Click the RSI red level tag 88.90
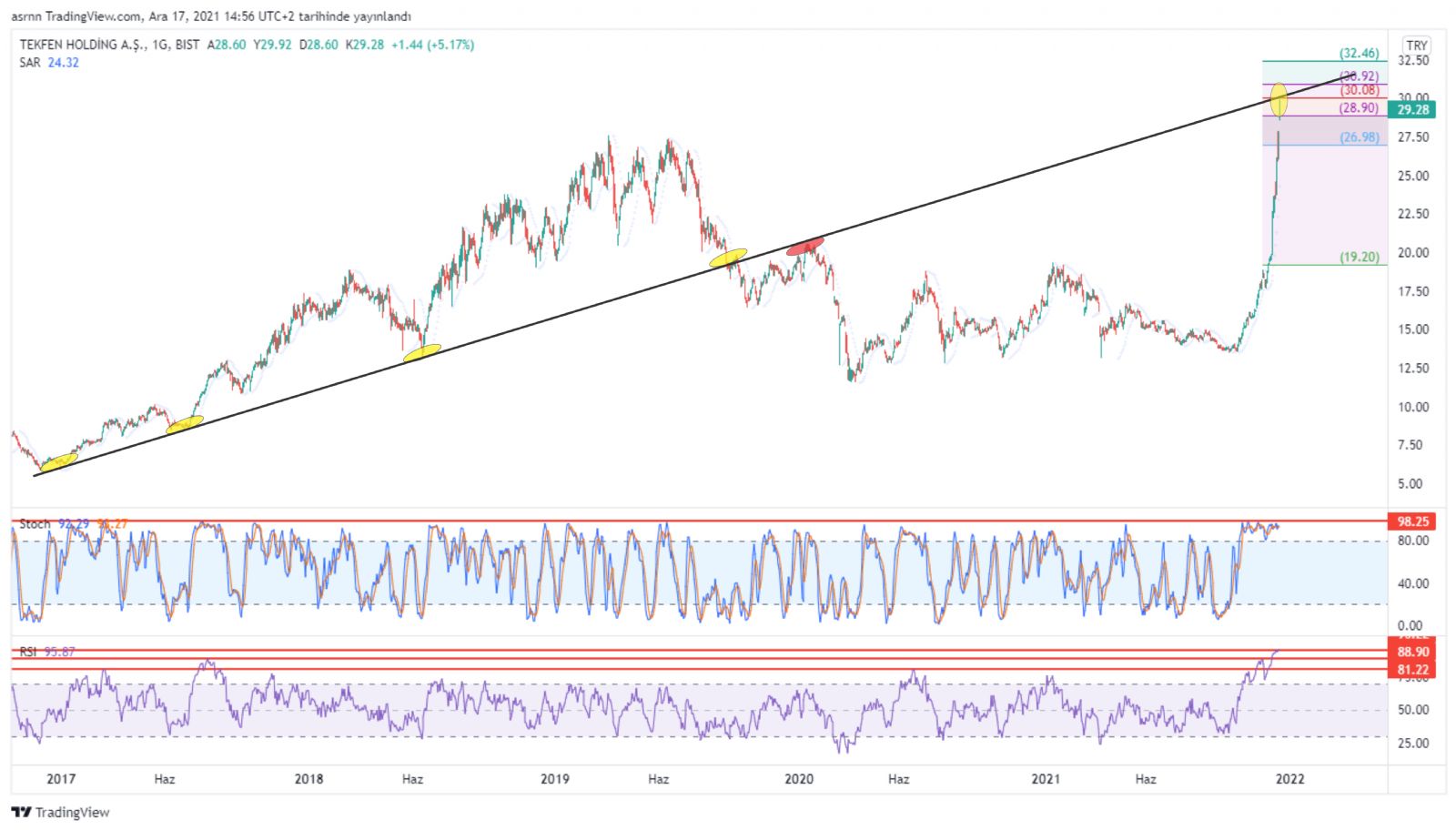Viewport: 1456px width, 830px height. coord(1413,653)
